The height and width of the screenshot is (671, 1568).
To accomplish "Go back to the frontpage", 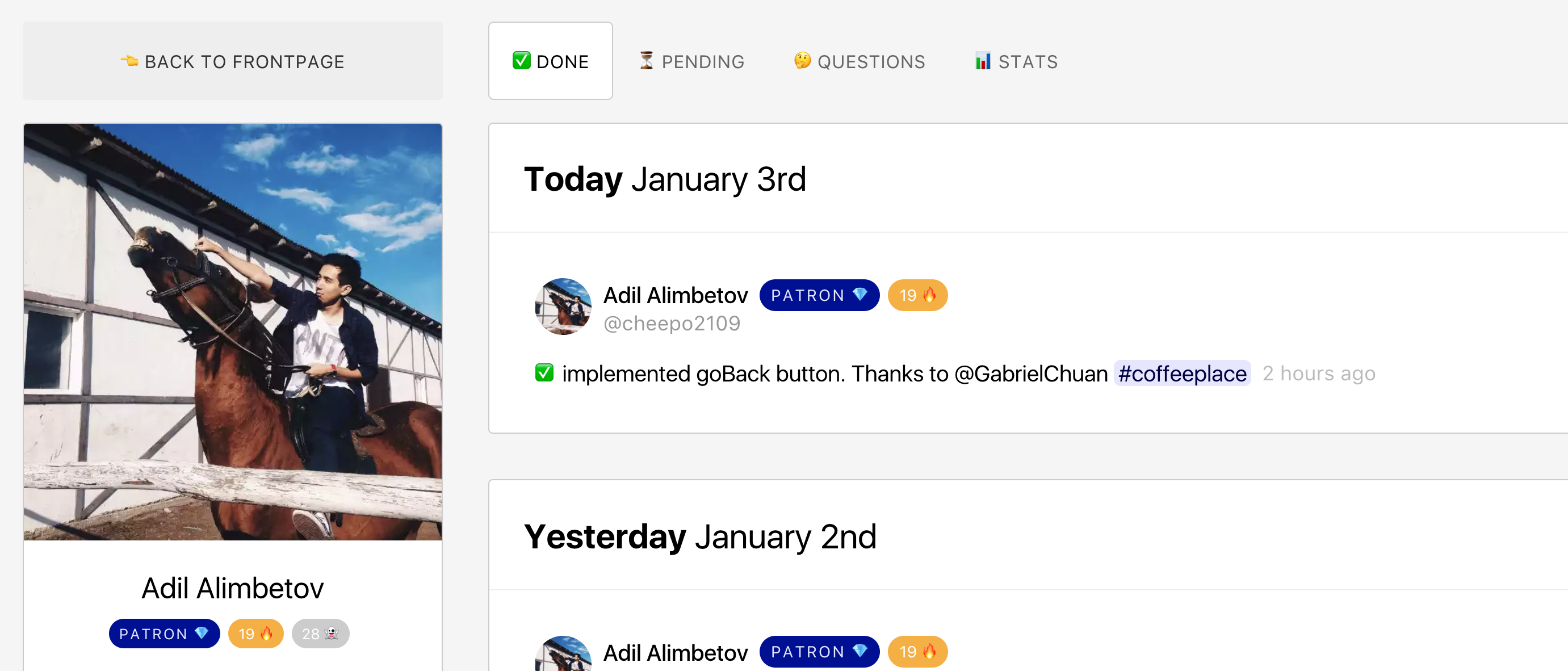I will [233, 61].
